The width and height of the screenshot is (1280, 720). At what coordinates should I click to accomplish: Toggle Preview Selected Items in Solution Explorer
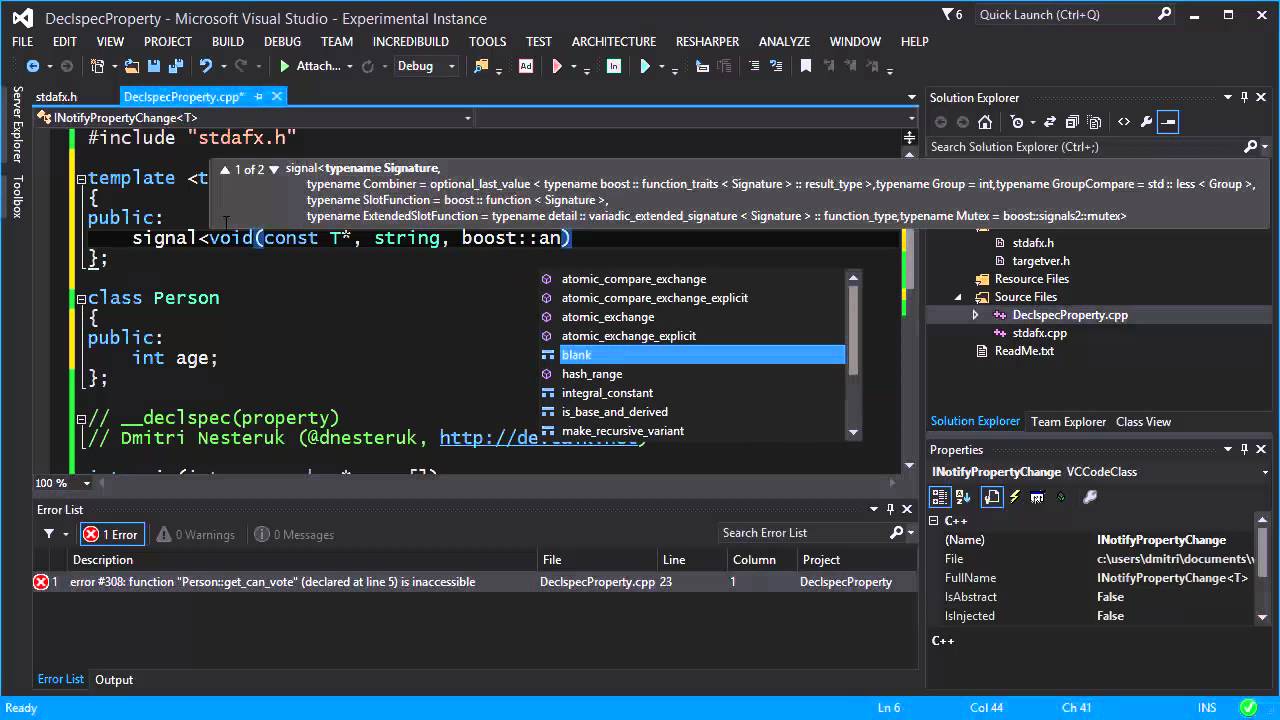click(x=1168, y=122)
